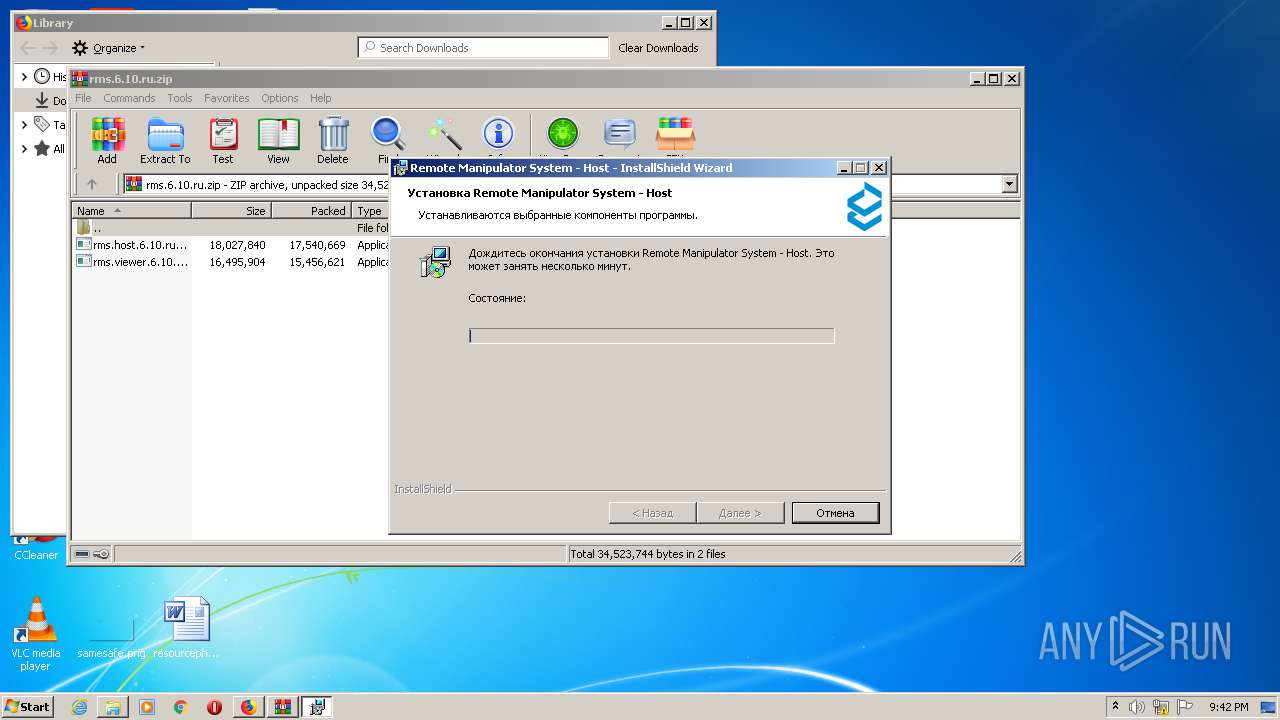Open Internet Explorer from taskbar
This screenshot has height=720, width=1280.
[x=79, y=707]
